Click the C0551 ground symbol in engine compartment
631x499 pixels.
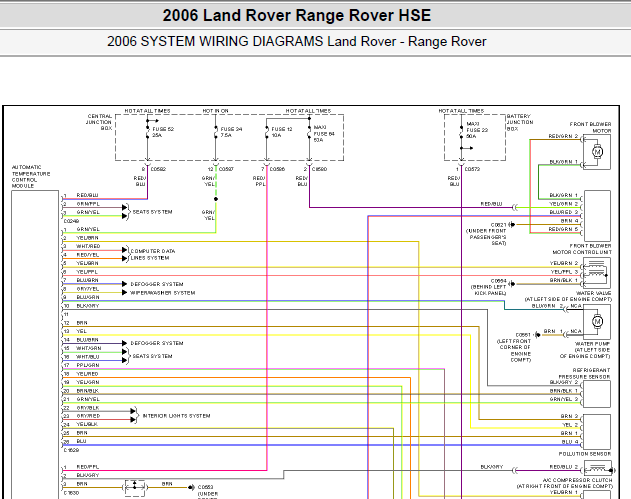pyautogui.click(x=538, y=335)
